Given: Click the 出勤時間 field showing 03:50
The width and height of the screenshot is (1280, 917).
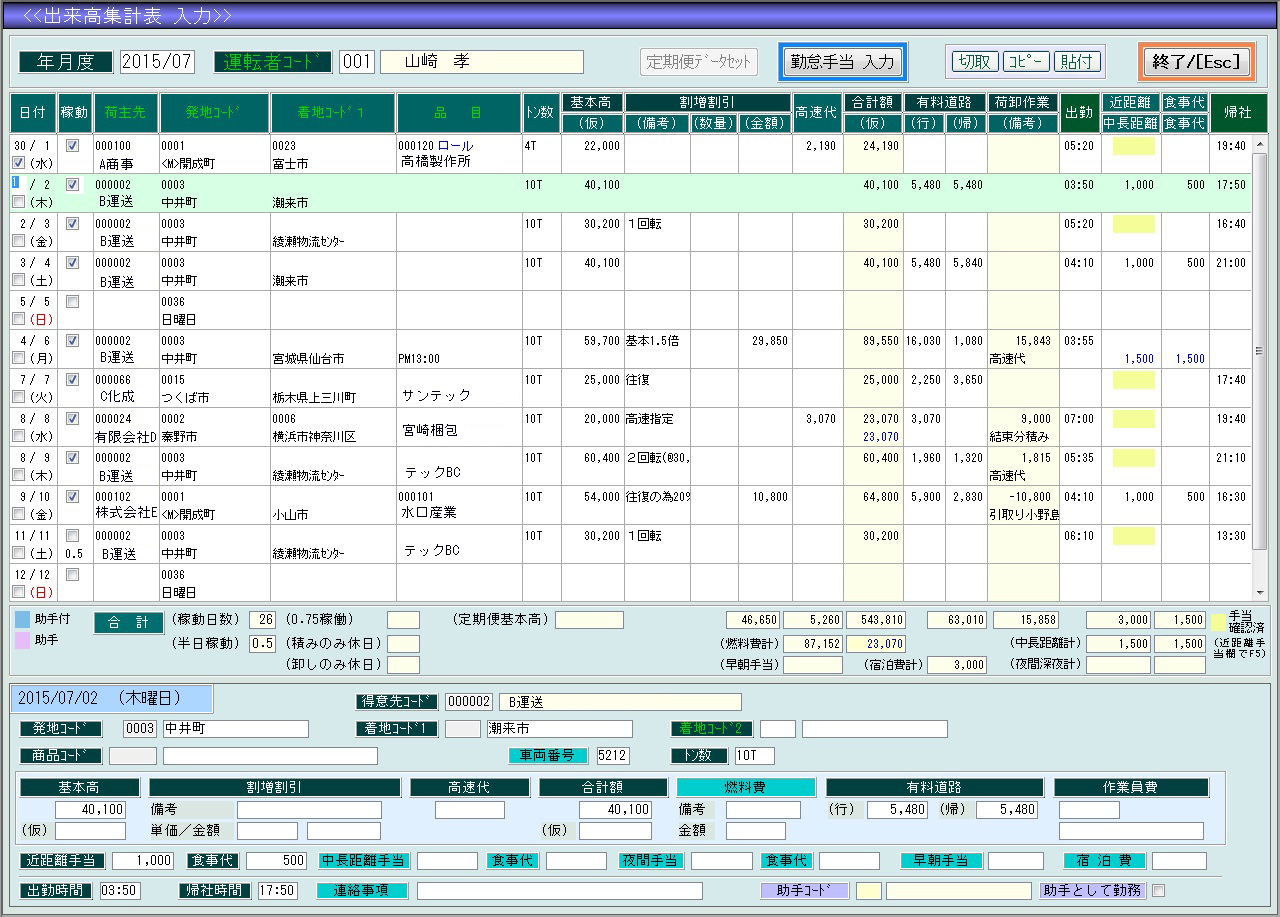Looking at the screenshot, I should tap(119, 890).
